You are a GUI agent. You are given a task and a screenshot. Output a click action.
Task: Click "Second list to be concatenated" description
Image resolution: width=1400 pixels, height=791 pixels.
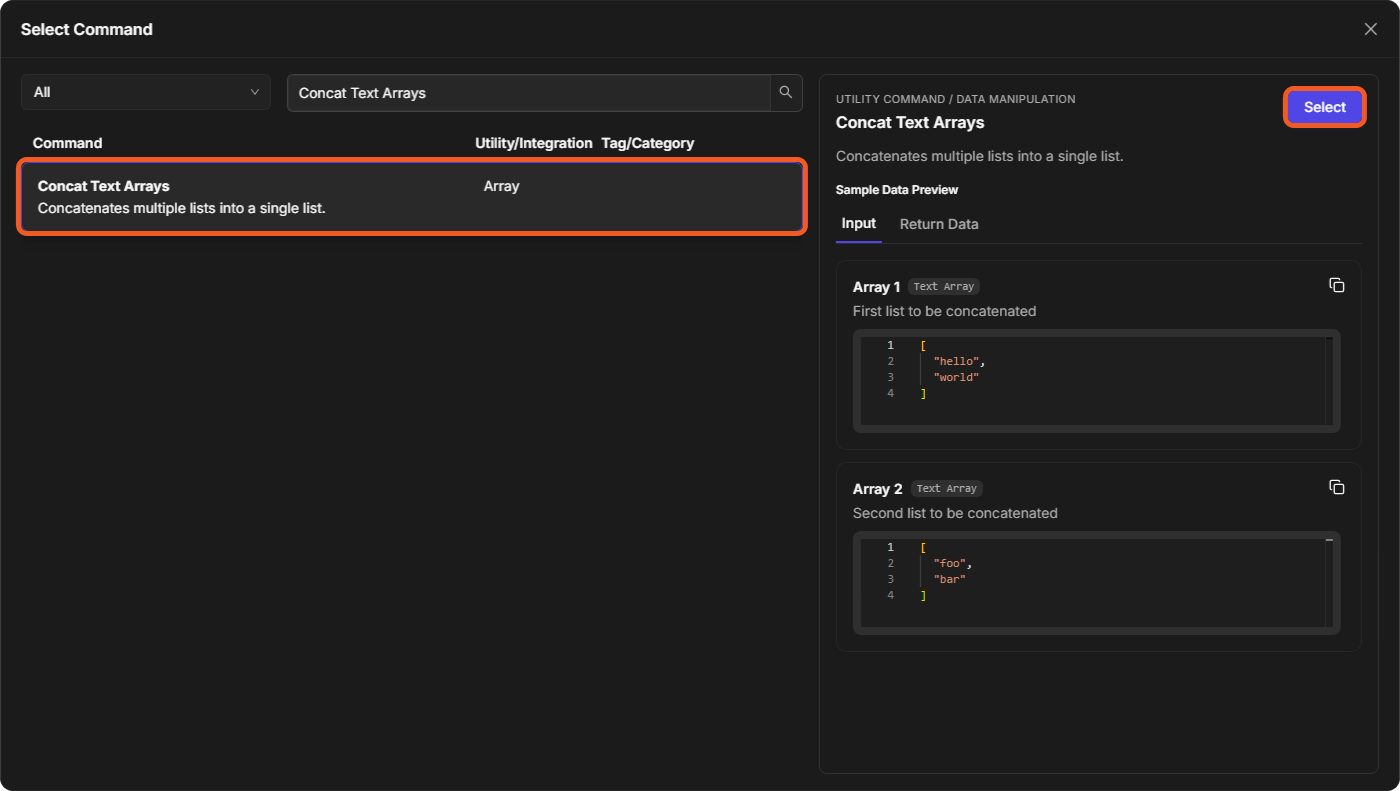(955, 513)
